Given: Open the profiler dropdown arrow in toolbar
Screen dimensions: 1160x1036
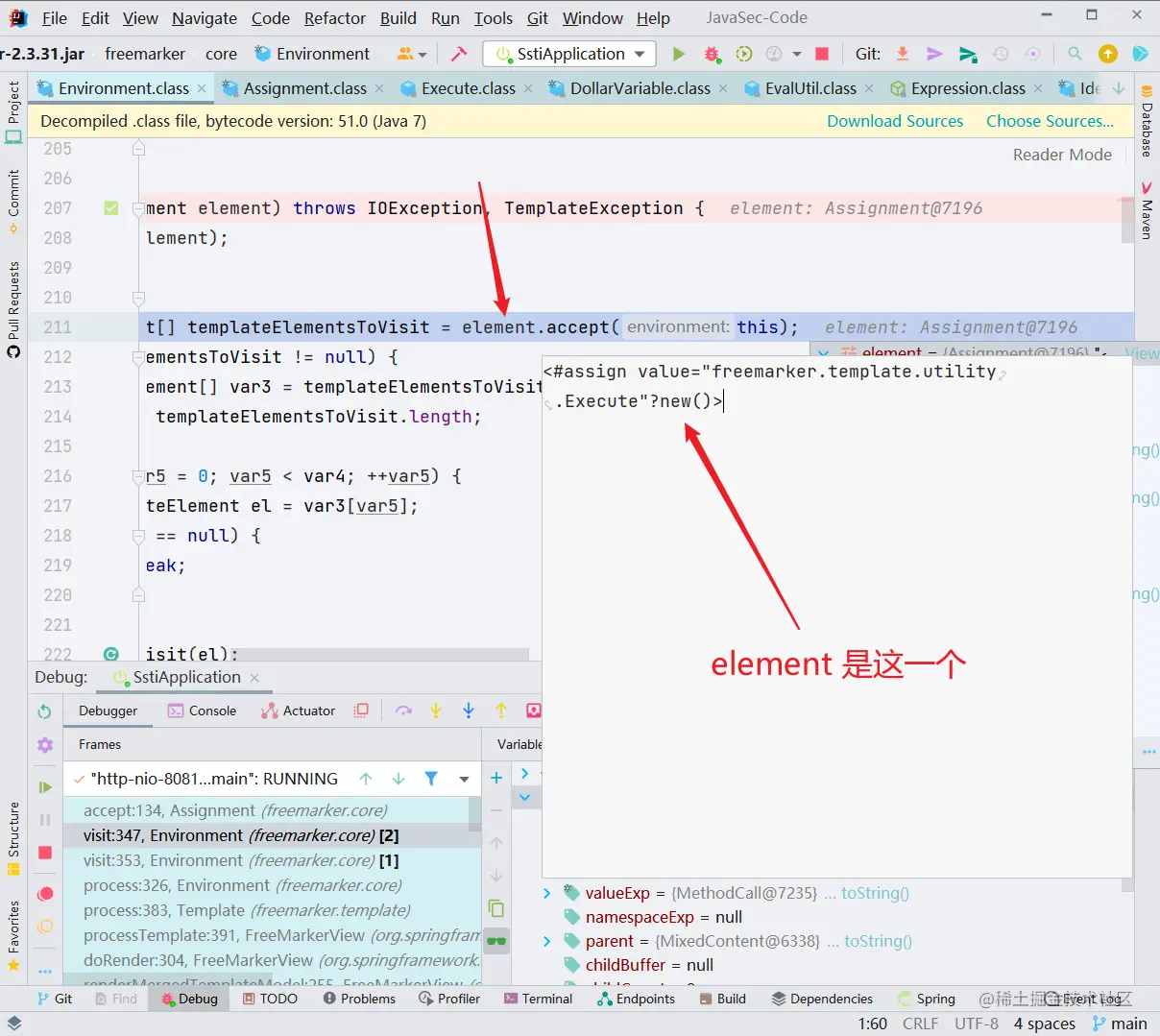Looking at the screenshot, I should (x=796, y=54).
